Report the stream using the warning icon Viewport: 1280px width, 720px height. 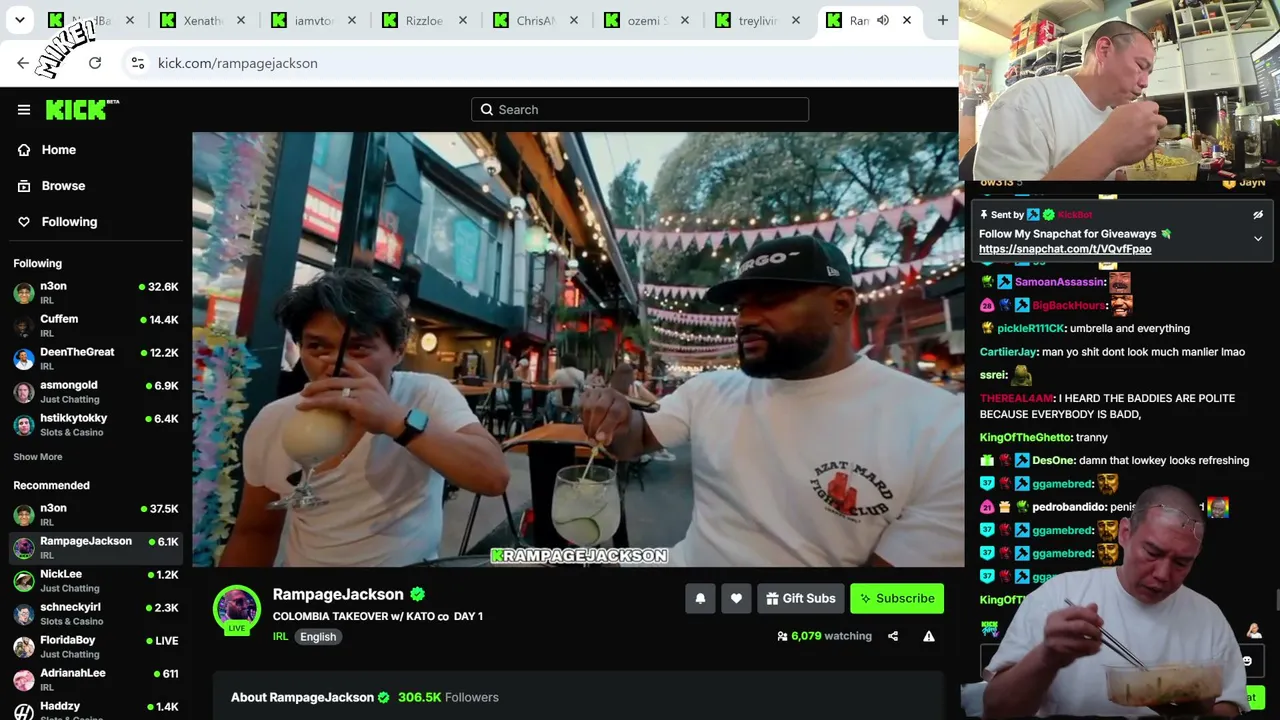(929, 636)
